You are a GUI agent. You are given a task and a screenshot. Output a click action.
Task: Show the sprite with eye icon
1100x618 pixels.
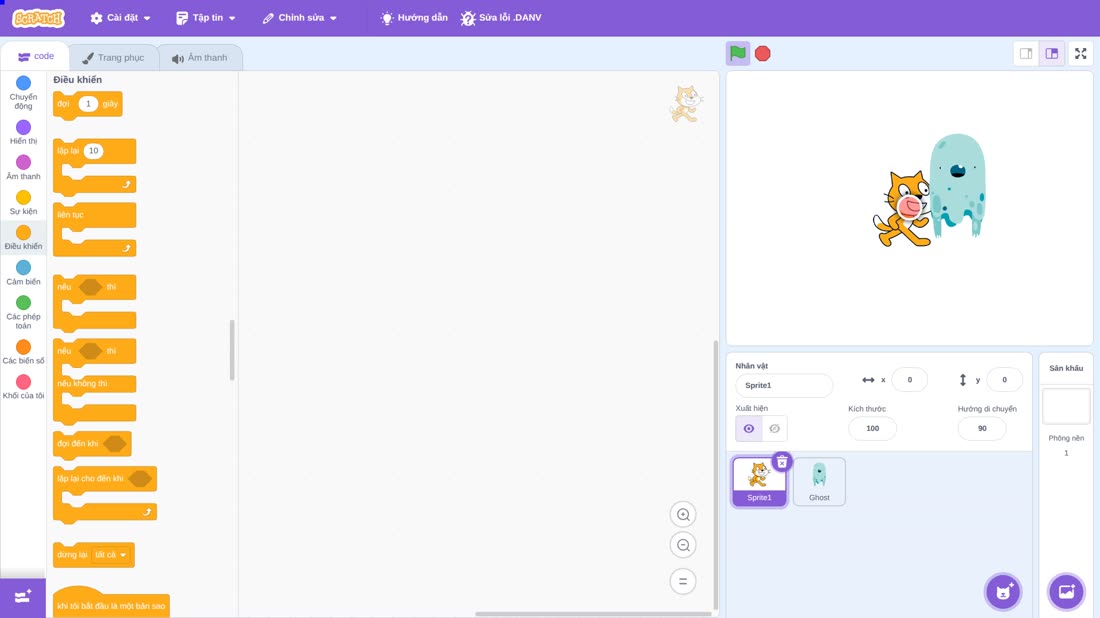coord(749,429)
